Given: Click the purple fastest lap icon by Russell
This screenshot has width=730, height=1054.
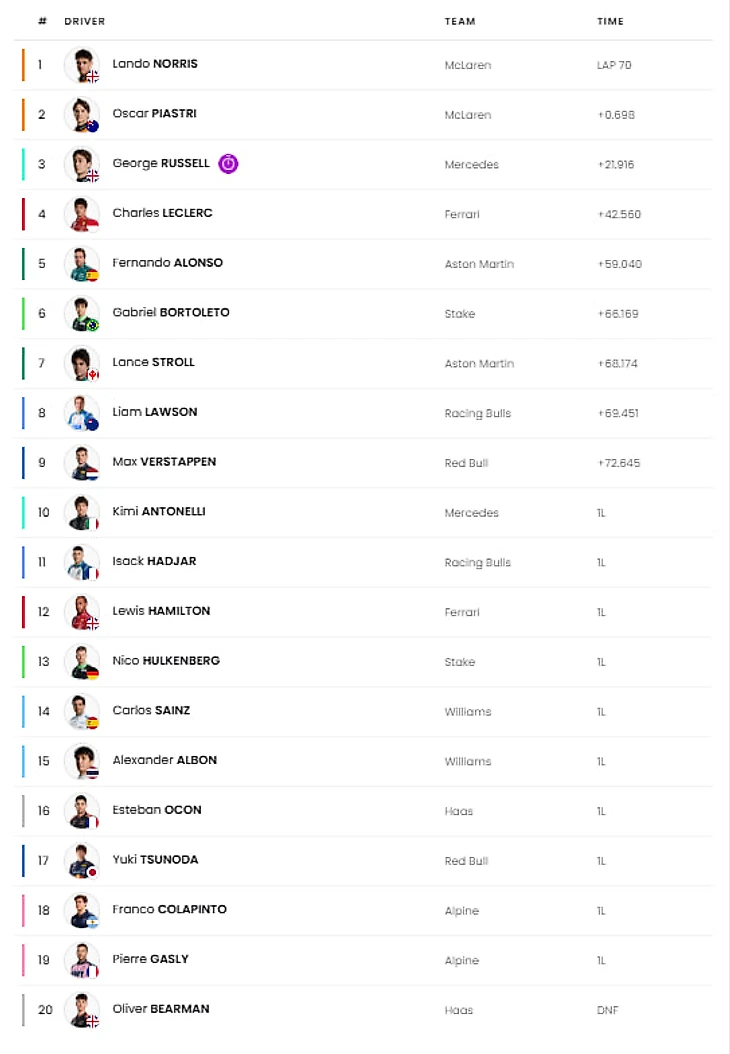Looking at the screenshot, I should coord(229,163).
